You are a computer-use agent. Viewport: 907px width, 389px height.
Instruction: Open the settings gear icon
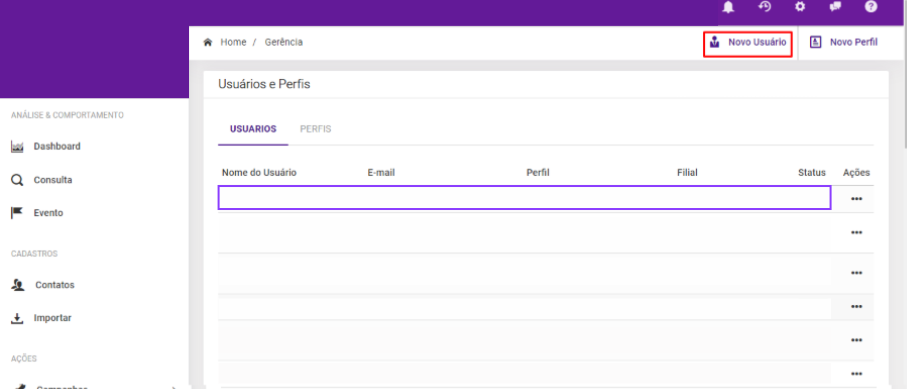pyautogui.click(x=800, y=7)
